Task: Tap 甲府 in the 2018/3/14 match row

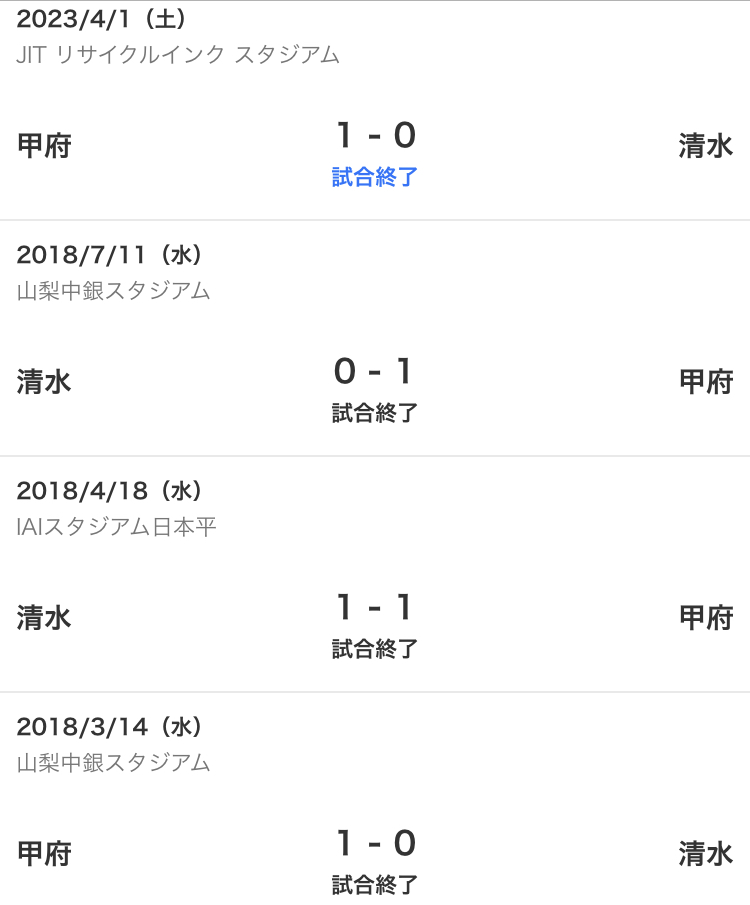Action: pos(44,854)
